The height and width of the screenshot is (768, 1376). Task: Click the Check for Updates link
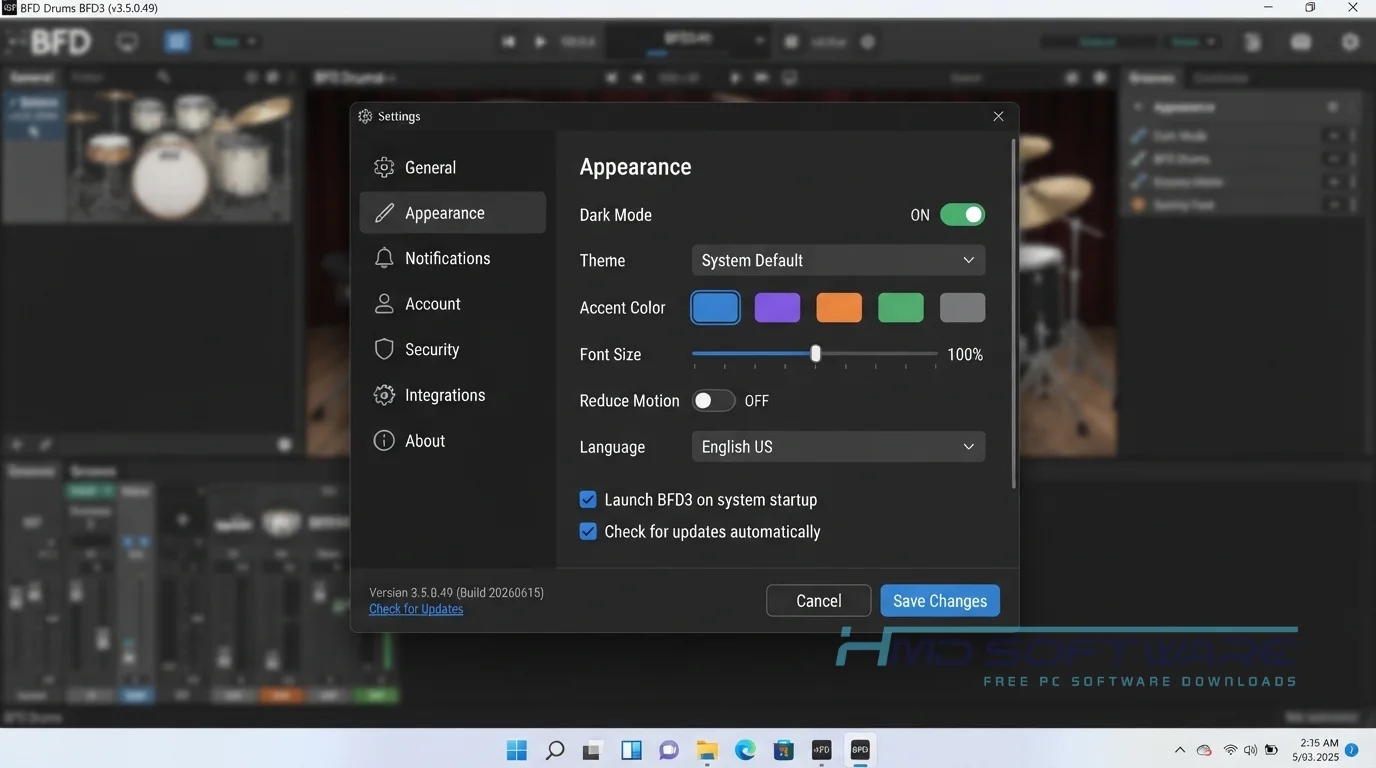click(416, 609)
